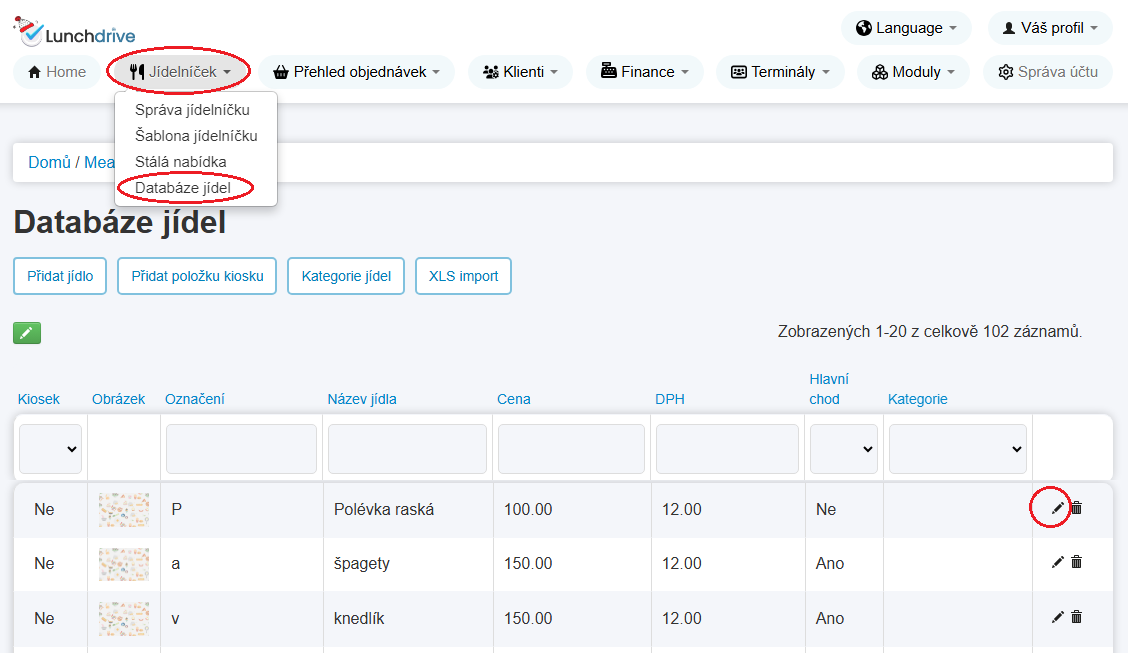Select Databáze jídel menu entry
The image size is (1128, 653).
pyautogui.click(x=183, y=188)
